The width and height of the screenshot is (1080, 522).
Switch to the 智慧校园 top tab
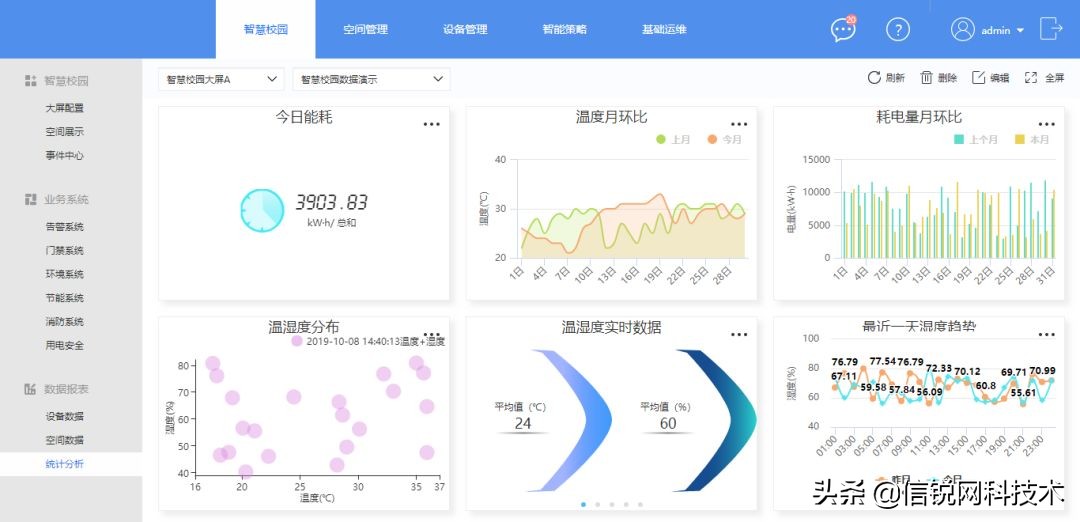coord(266,30)
